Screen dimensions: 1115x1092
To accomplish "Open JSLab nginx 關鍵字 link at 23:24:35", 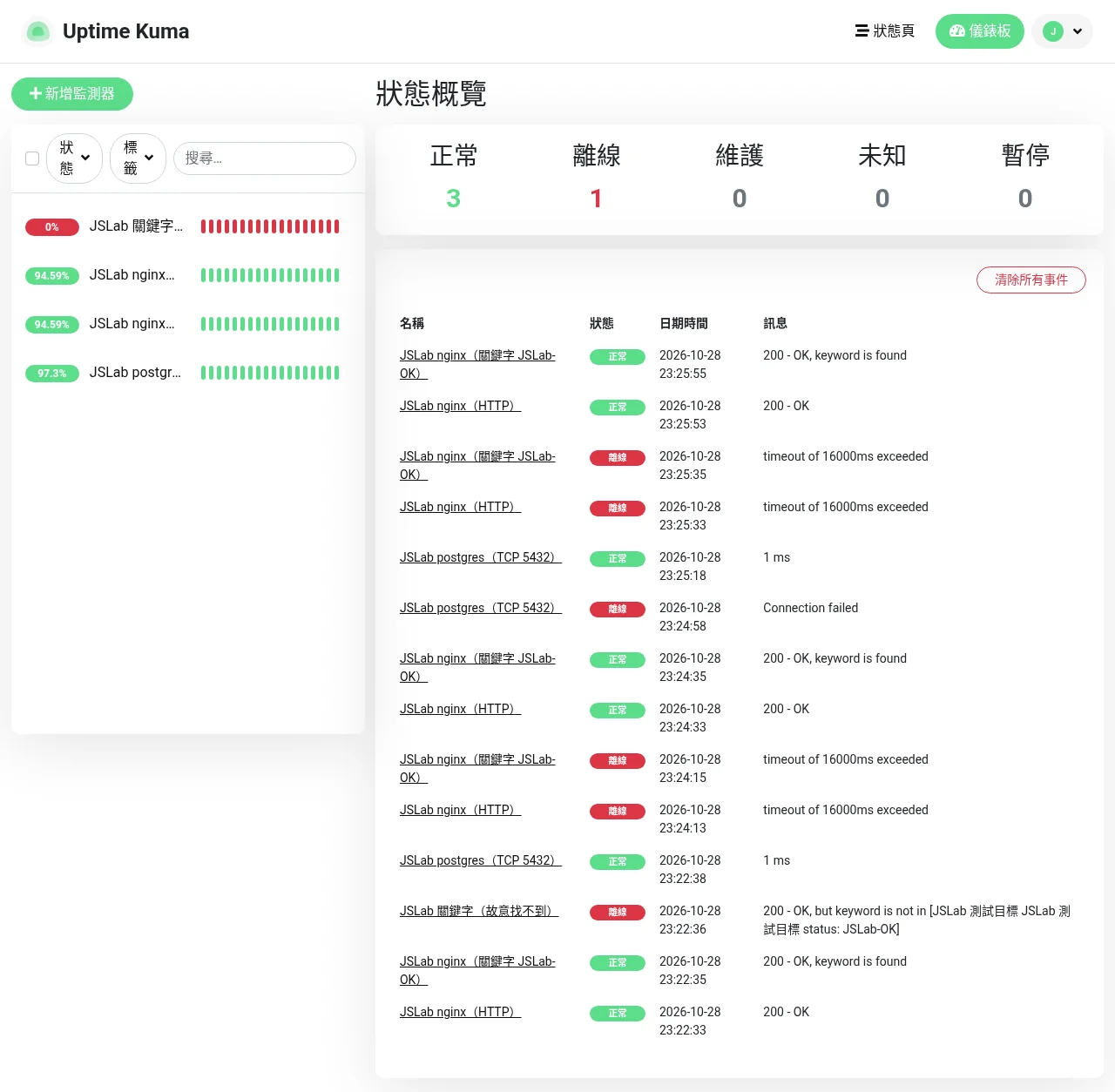I will point(477,667).
